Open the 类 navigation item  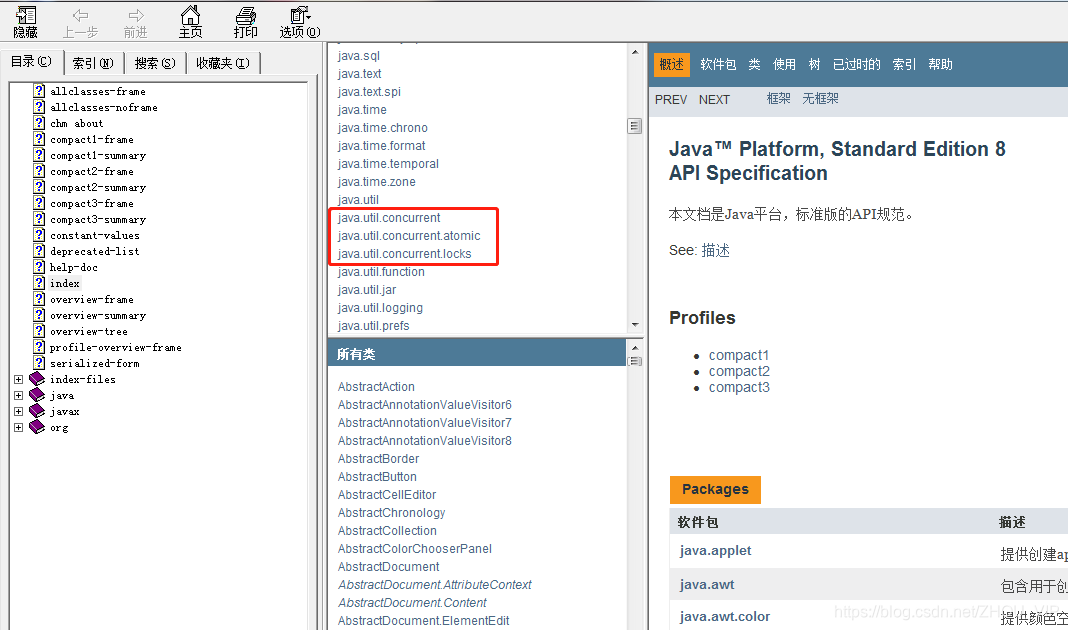[755, 64]
